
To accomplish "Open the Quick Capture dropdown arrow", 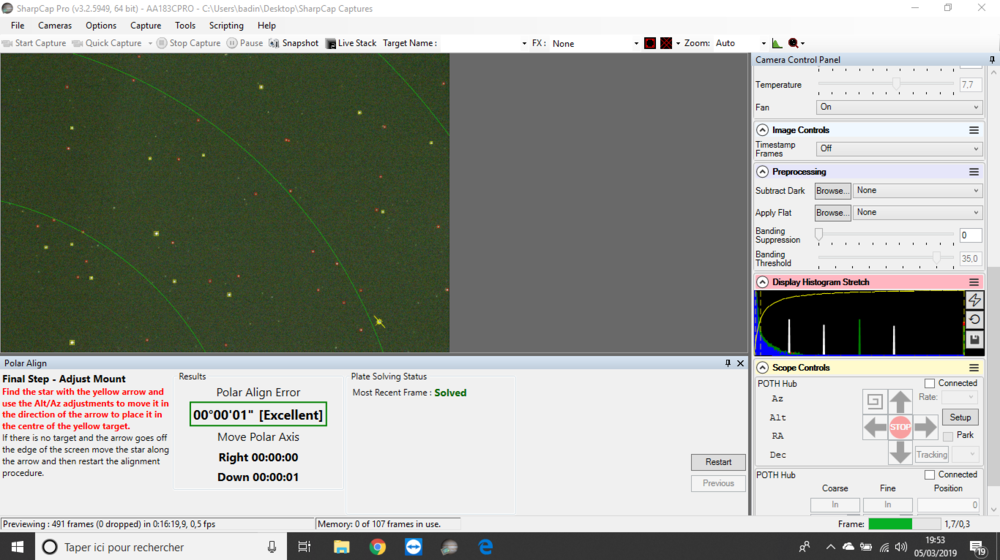I will 150,43.
